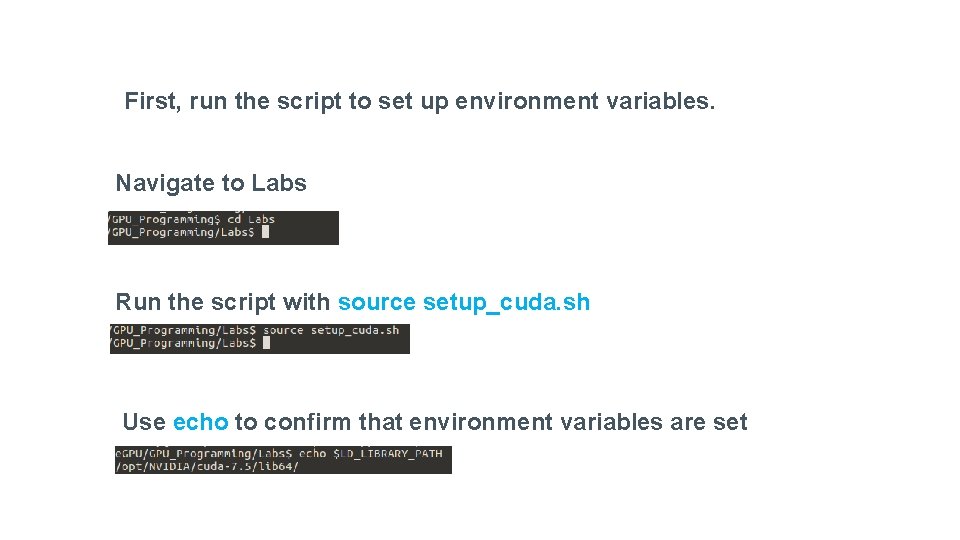Image resolution: width=960 pixels, height=540 pixels.
Task: Click the word "Use" before echo
Action: pos(144,422)
